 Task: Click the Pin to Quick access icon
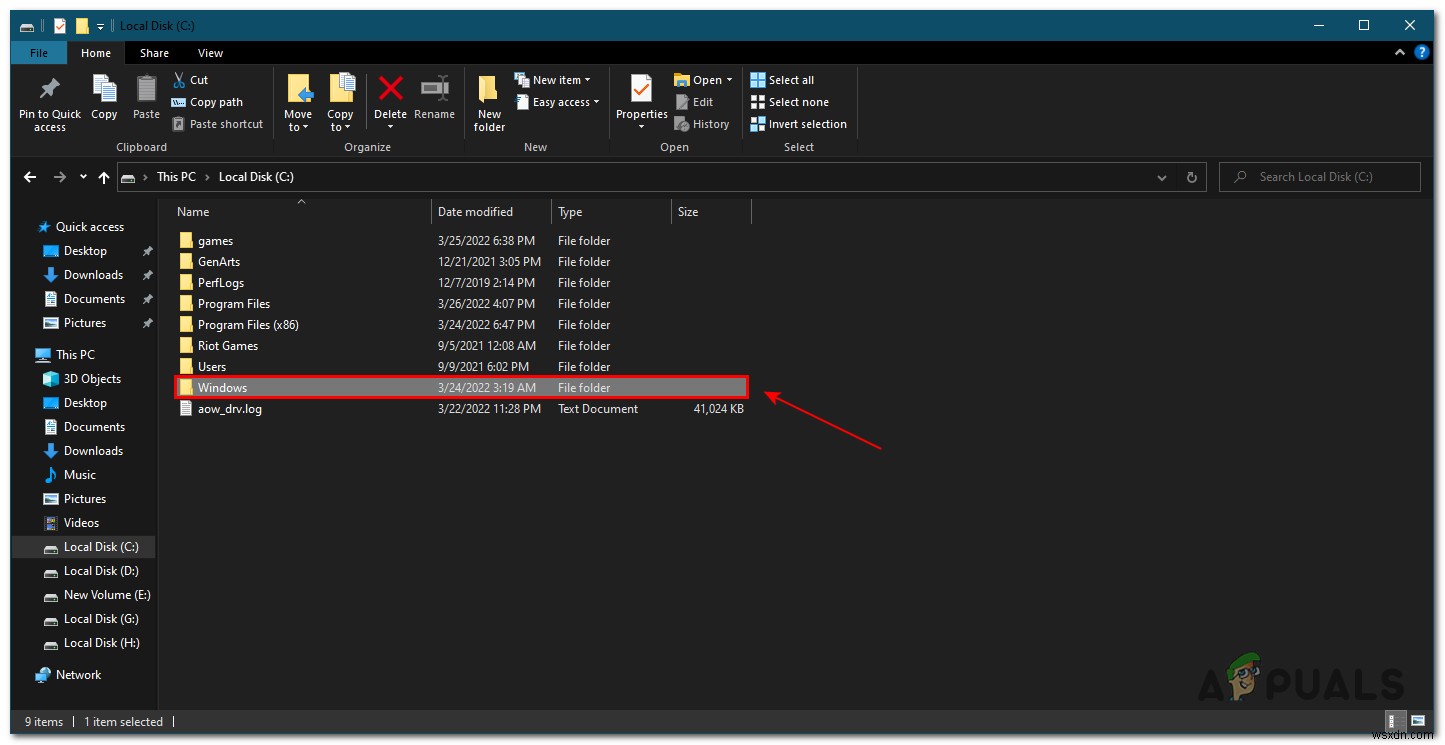(48, 100)
